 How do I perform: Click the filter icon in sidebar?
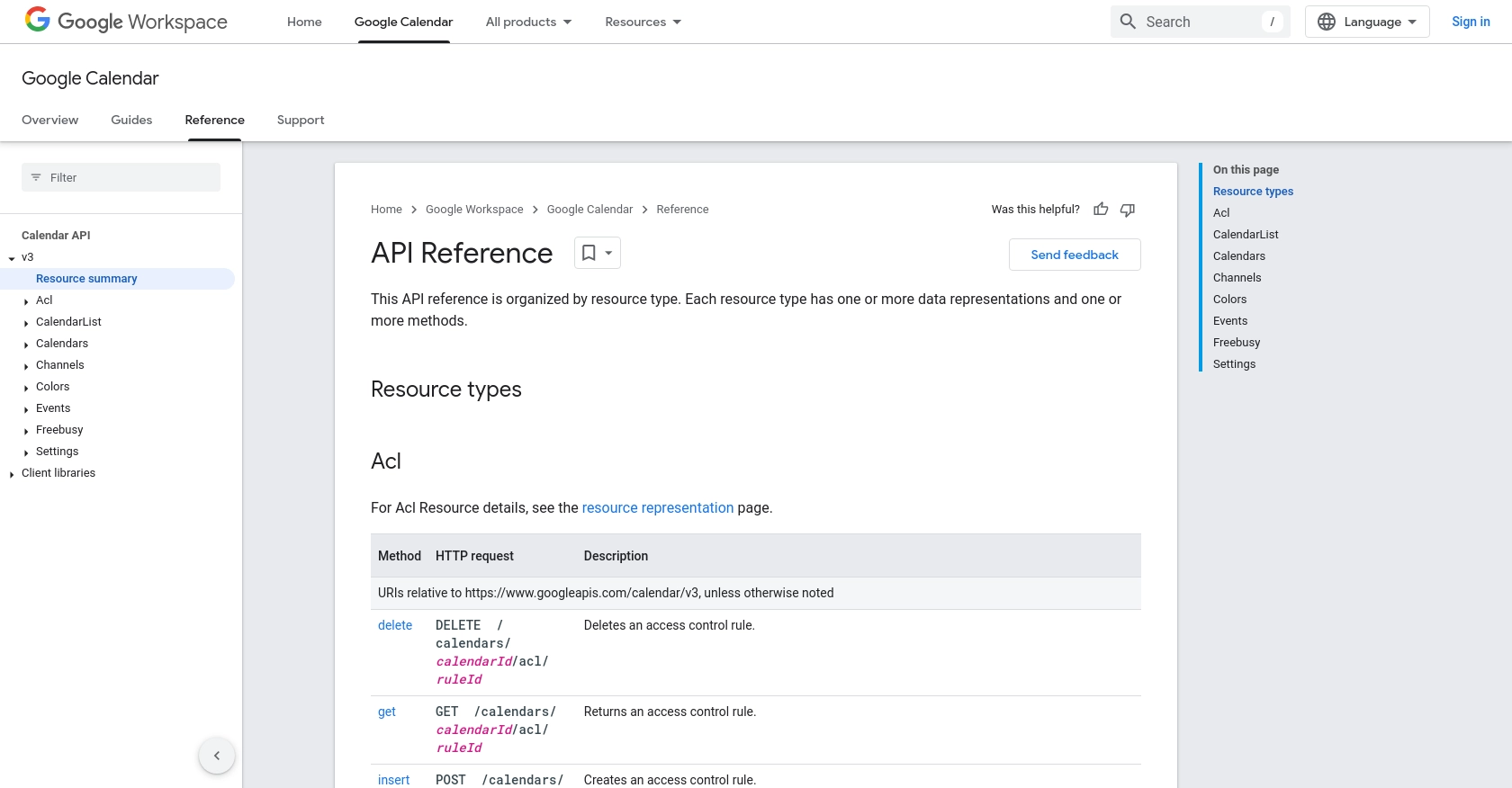[36, 177]
